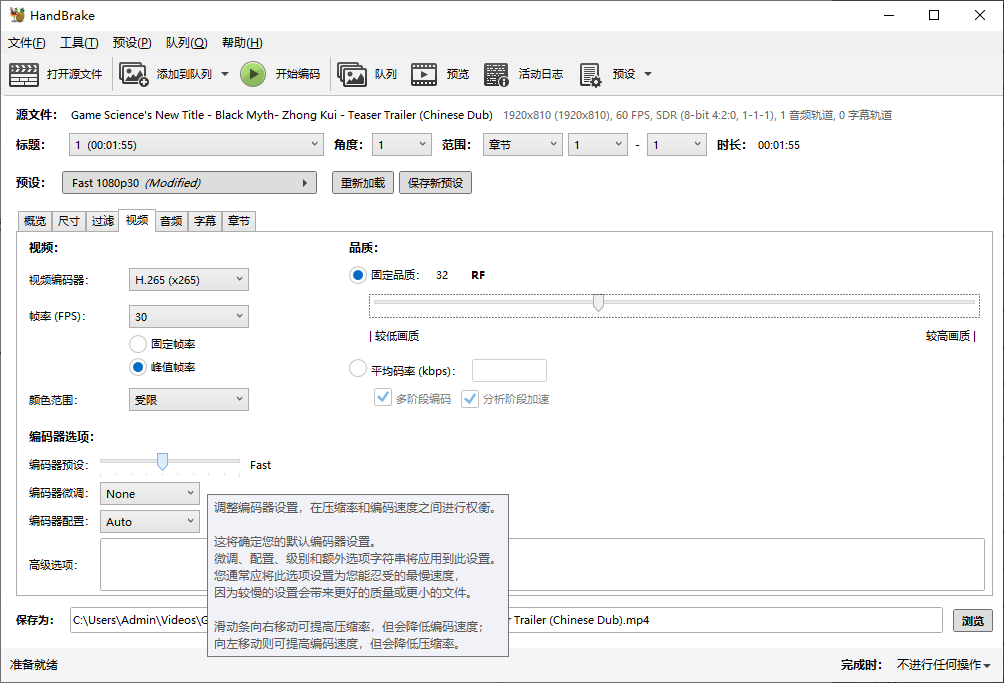Switch to the 音频 tab
1004x683 pixels.
(x=171, y=221)
